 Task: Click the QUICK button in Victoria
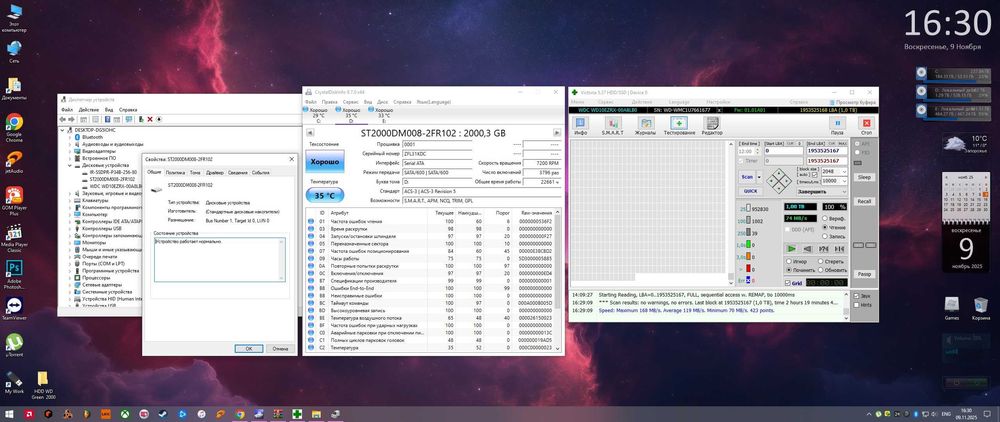[749, 191]
